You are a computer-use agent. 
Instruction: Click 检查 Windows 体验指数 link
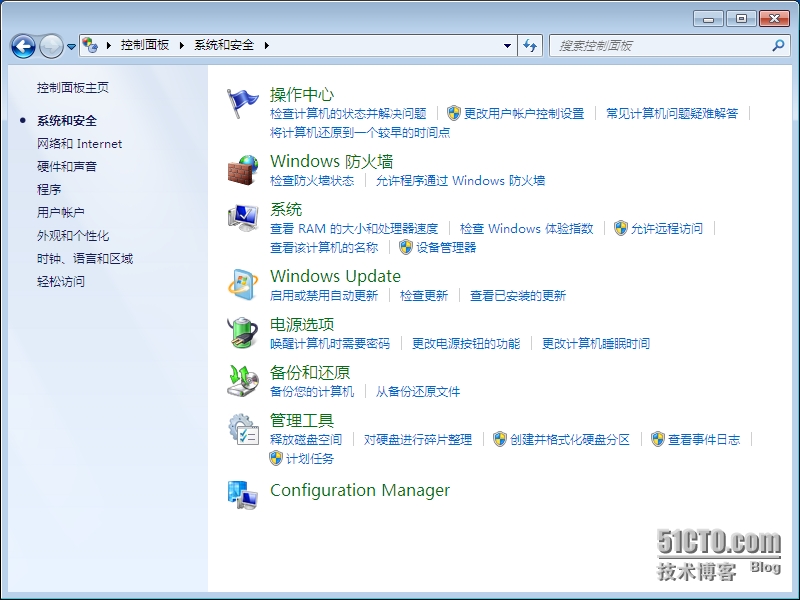click(527, 229)
